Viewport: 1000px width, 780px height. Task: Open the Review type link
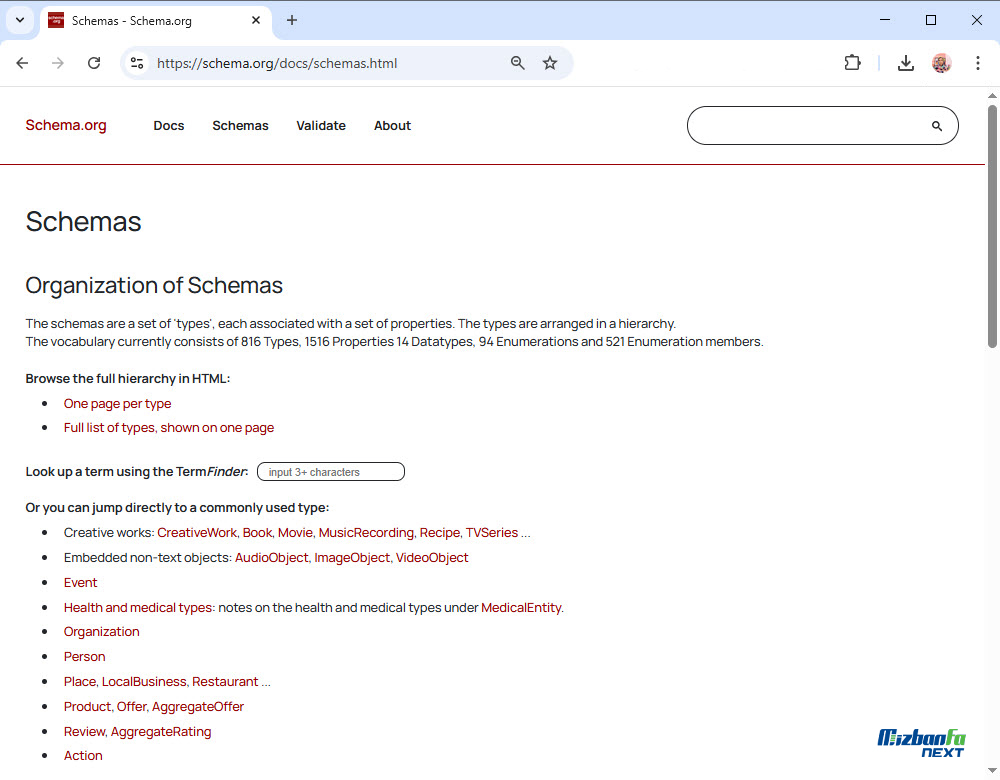point(85,732)
